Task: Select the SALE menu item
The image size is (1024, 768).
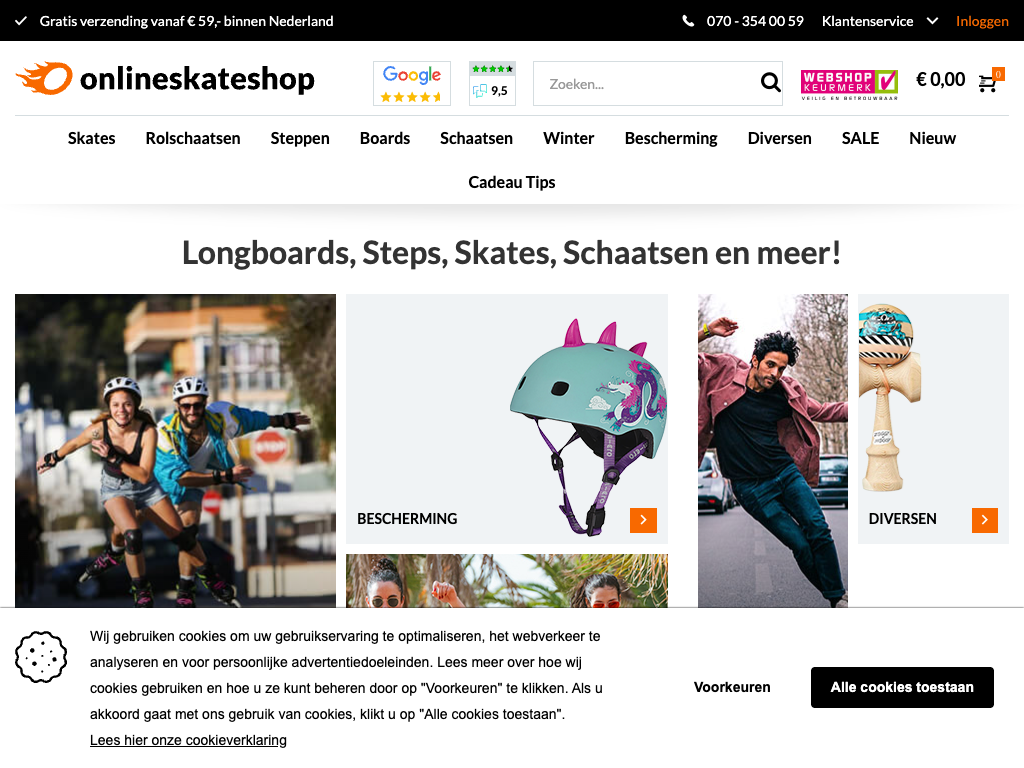Action: point(860,138)
